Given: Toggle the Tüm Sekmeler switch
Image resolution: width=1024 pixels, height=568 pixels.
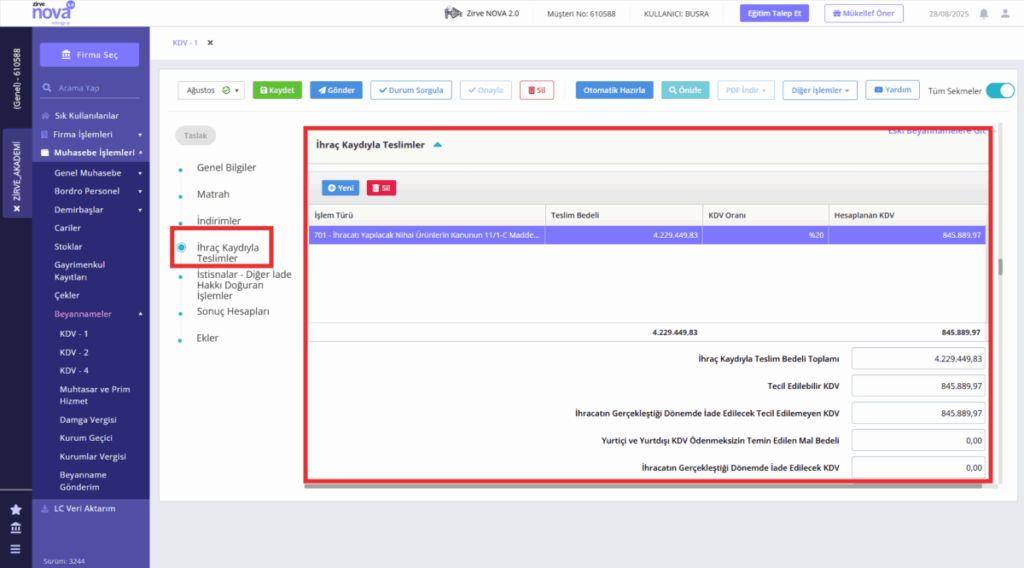Looking at the screenshot, I should pos(1000,91).
